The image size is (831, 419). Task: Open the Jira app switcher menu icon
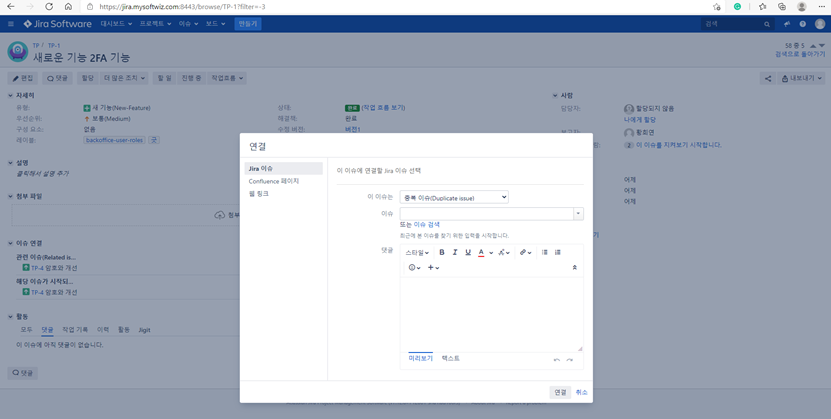(11, 24)
